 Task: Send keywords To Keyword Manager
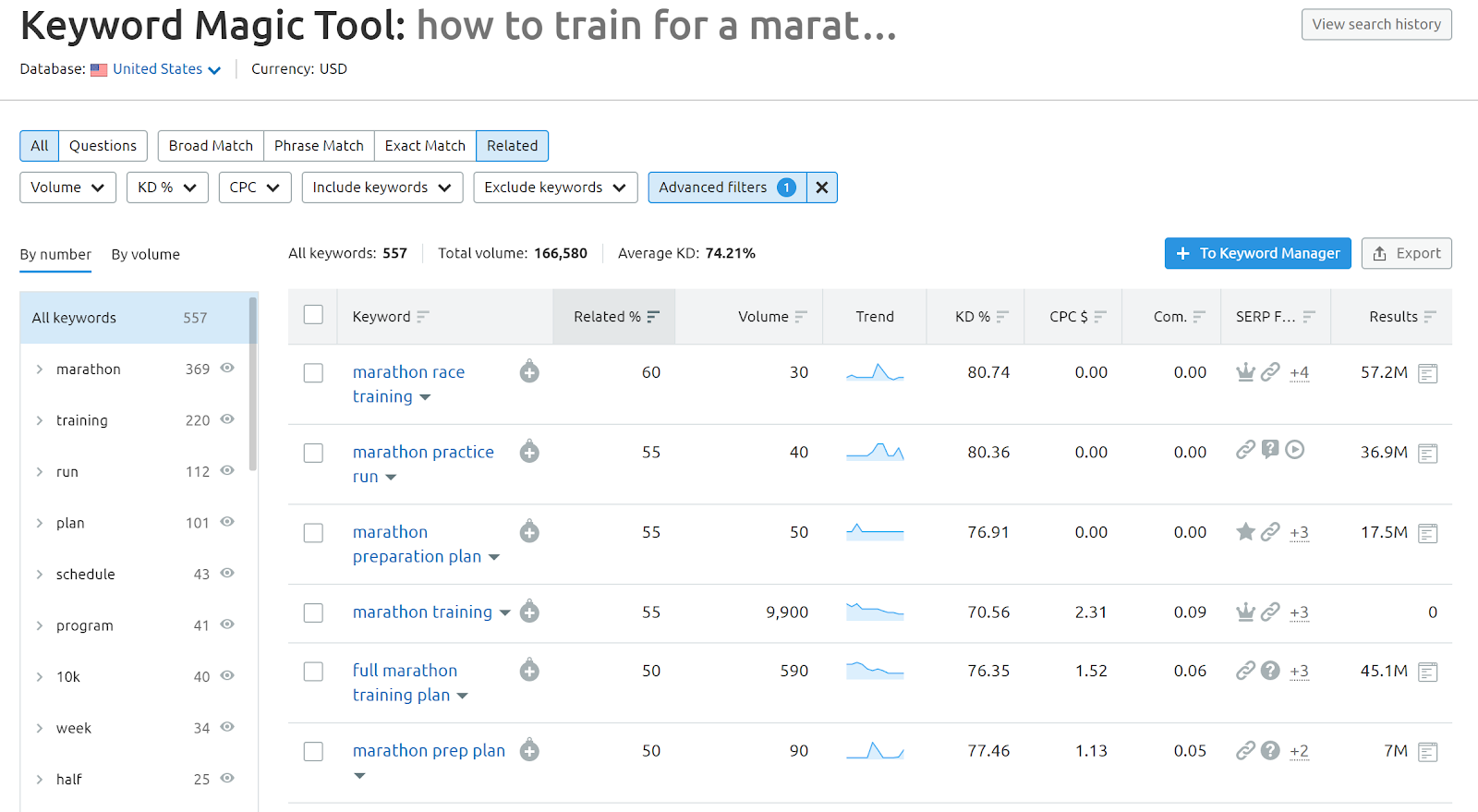pyautogui.click(x=1258, y=253)
